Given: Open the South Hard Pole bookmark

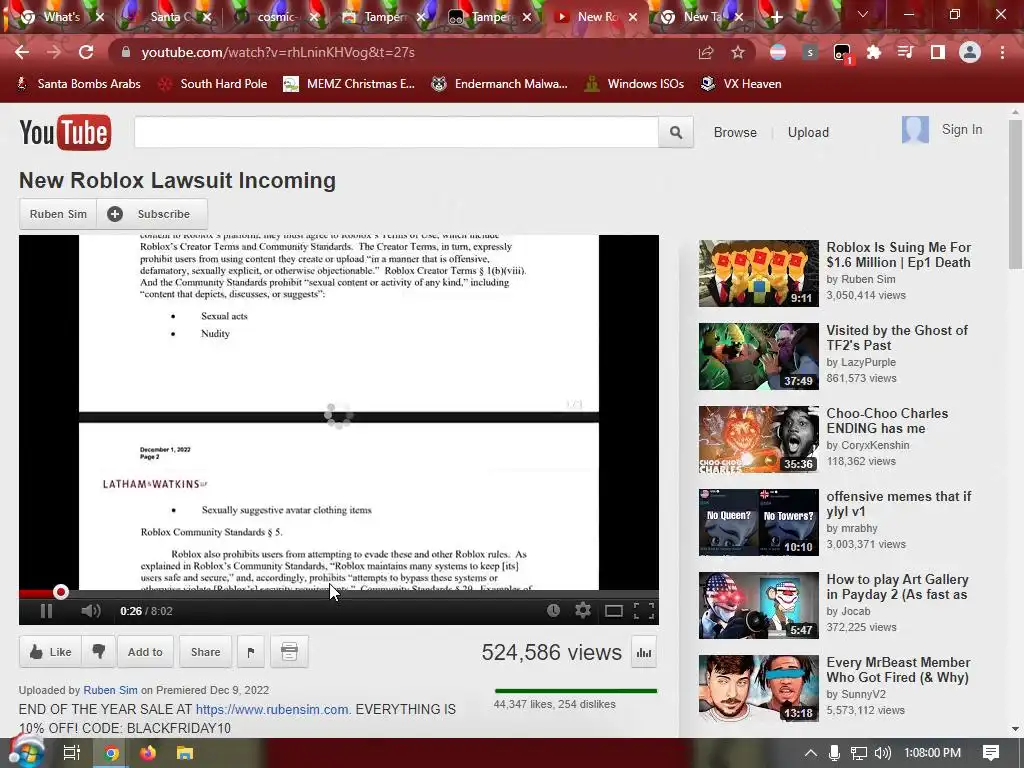Looking at the screenshot, I should (213, 84).
